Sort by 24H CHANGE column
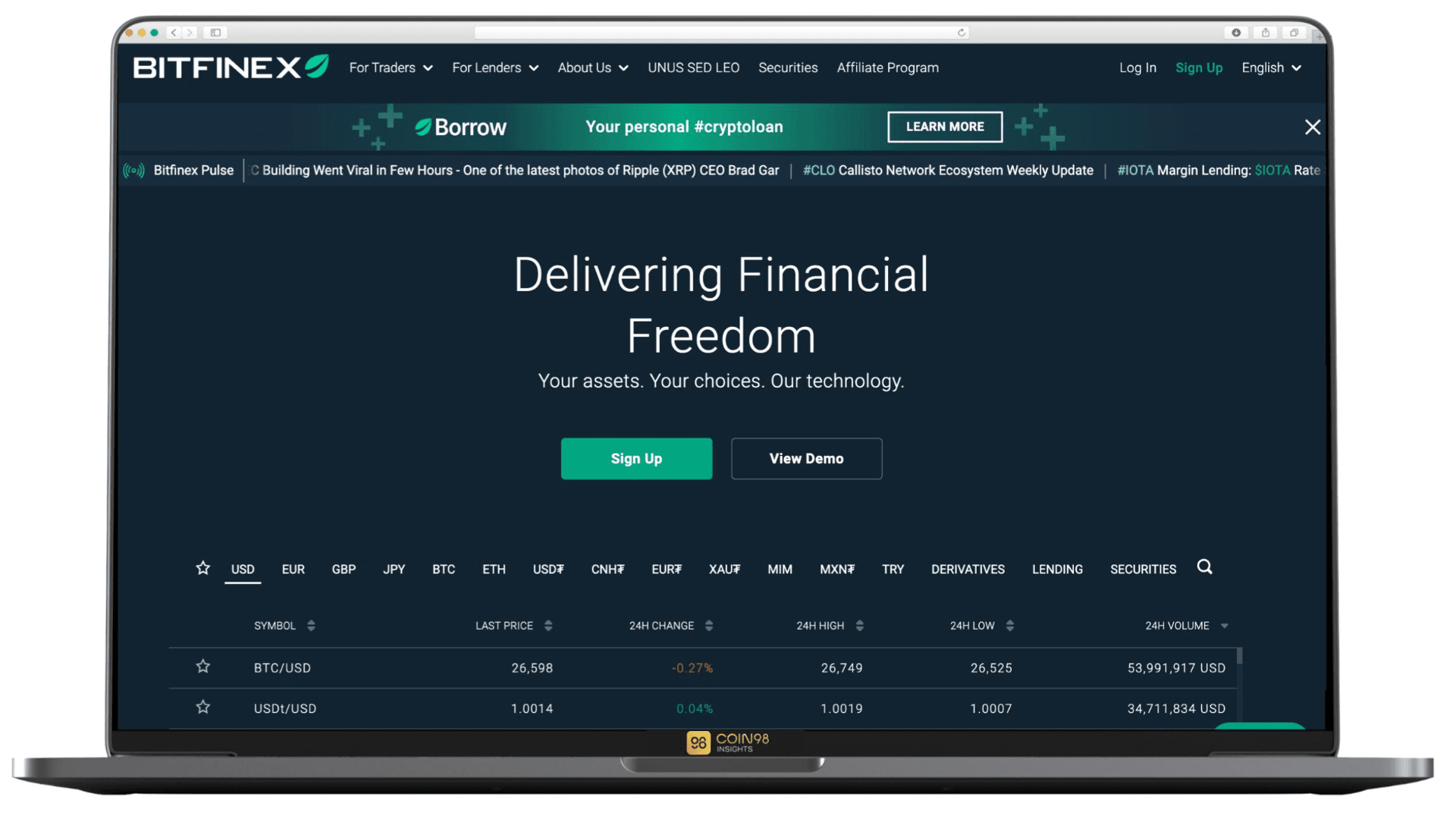 pyautogui.click(x=670, y=626)
